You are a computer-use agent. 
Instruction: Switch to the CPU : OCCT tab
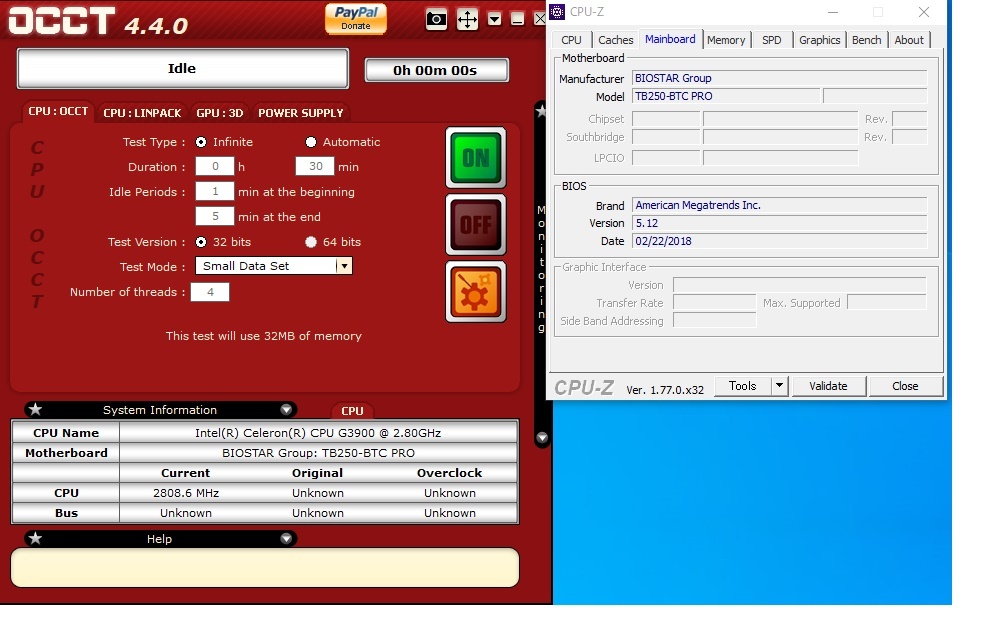point(58,112)
